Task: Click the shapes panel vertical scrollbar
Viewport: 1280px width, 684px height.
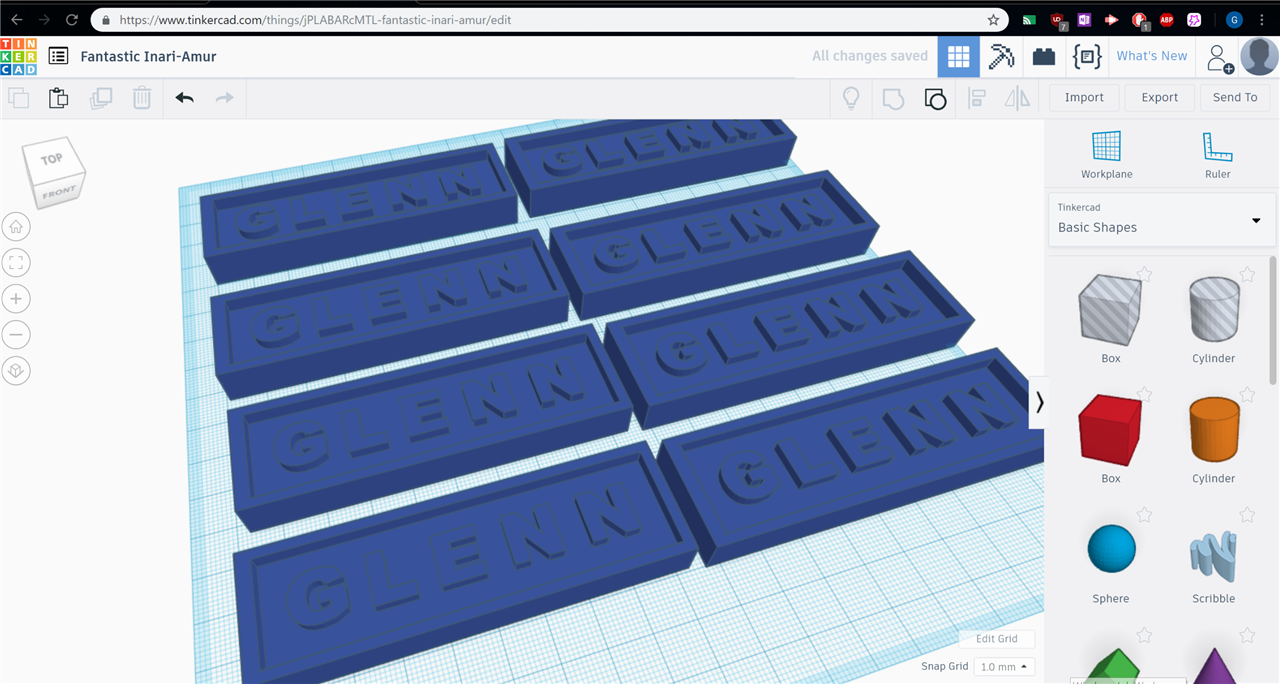Action: 1273,320
